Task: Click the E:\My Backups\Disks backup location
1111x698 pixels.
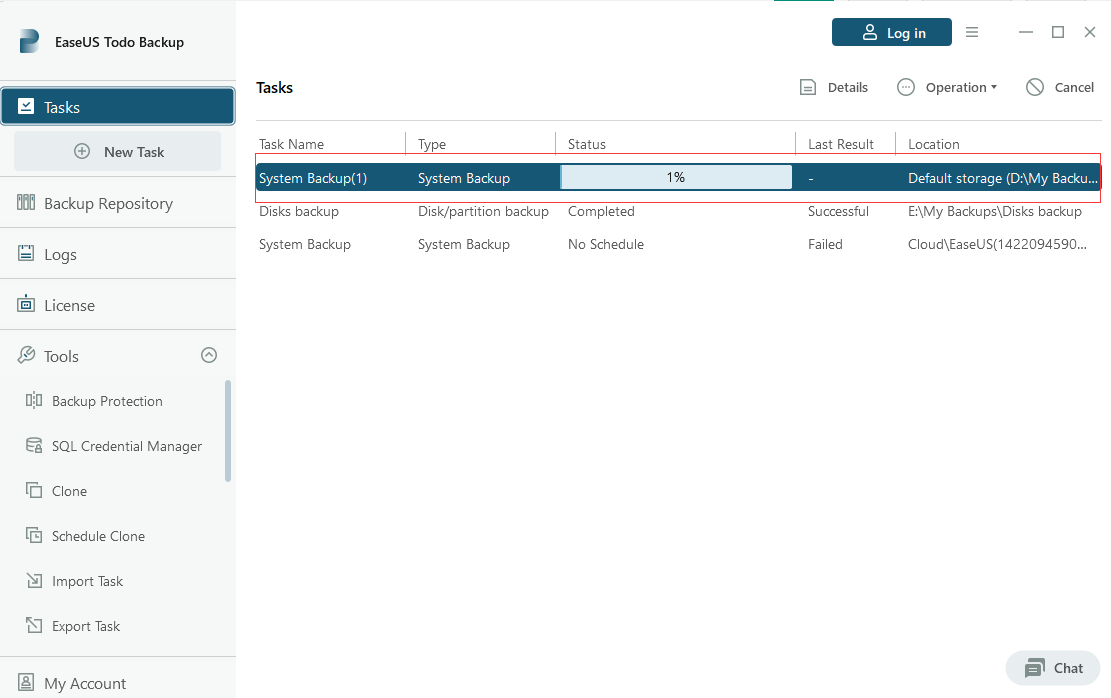Action: click(995, 211)
